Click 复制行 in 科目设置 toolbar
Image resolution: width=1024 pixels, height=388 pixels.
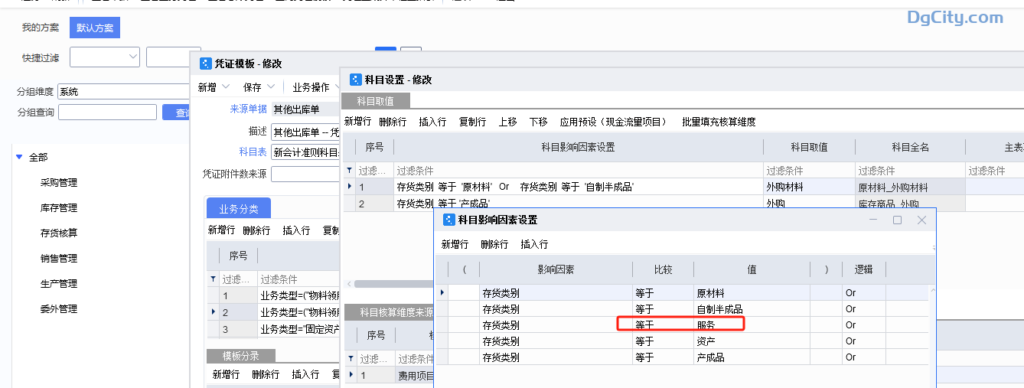tap(472, 121)
